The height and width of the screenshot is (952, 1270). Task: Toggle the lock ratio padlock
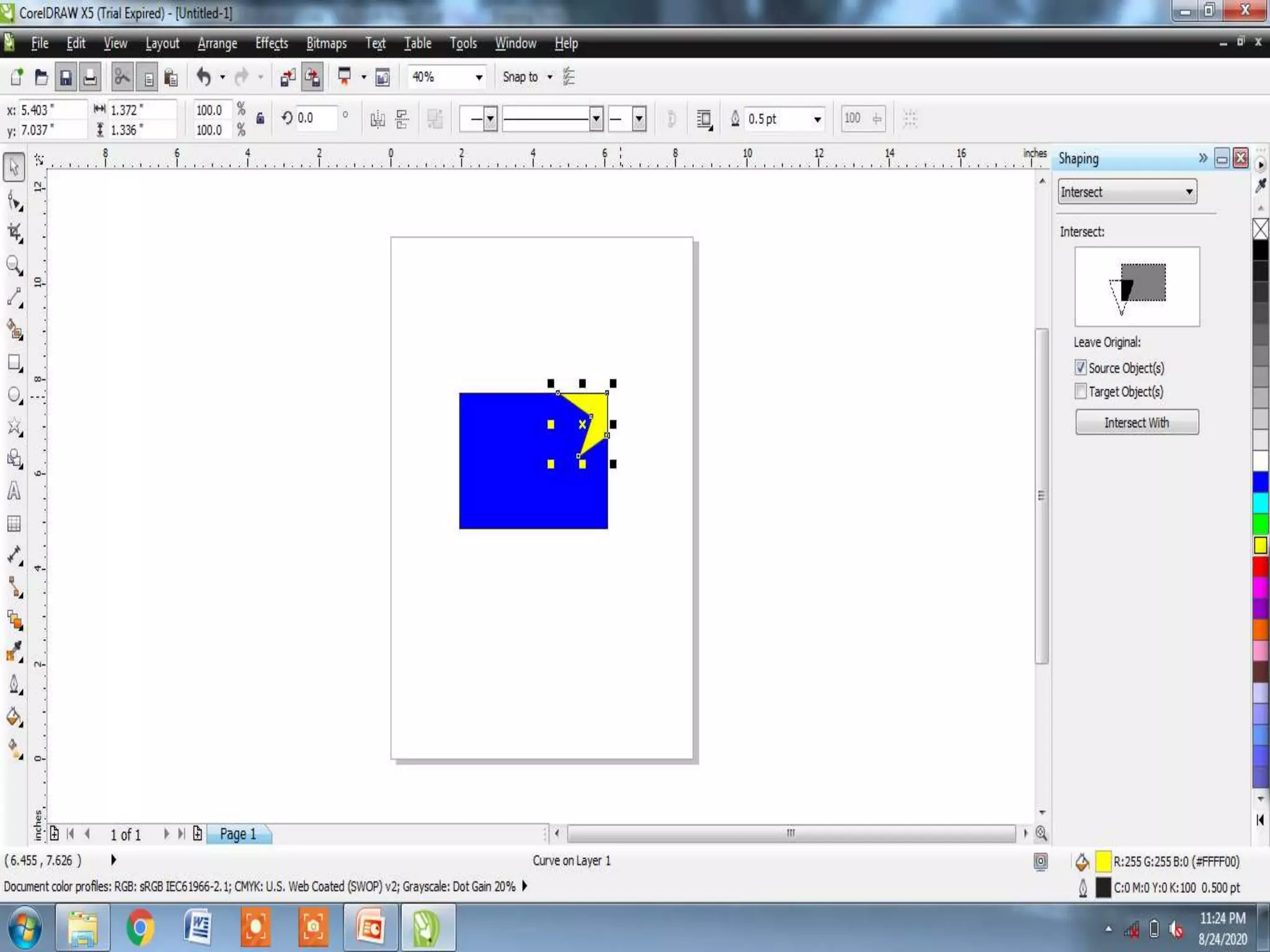260,118
